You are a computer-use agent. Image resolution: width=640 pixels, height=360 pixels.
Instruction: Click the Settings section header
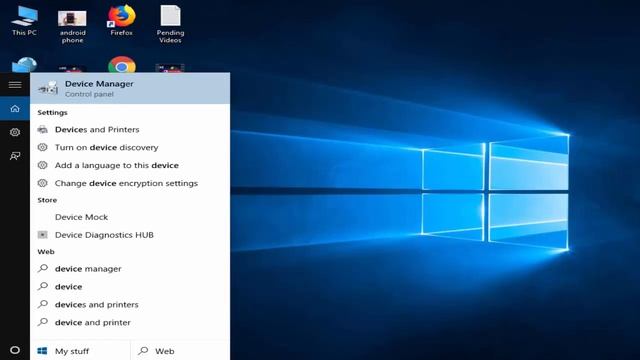point(52,113)
